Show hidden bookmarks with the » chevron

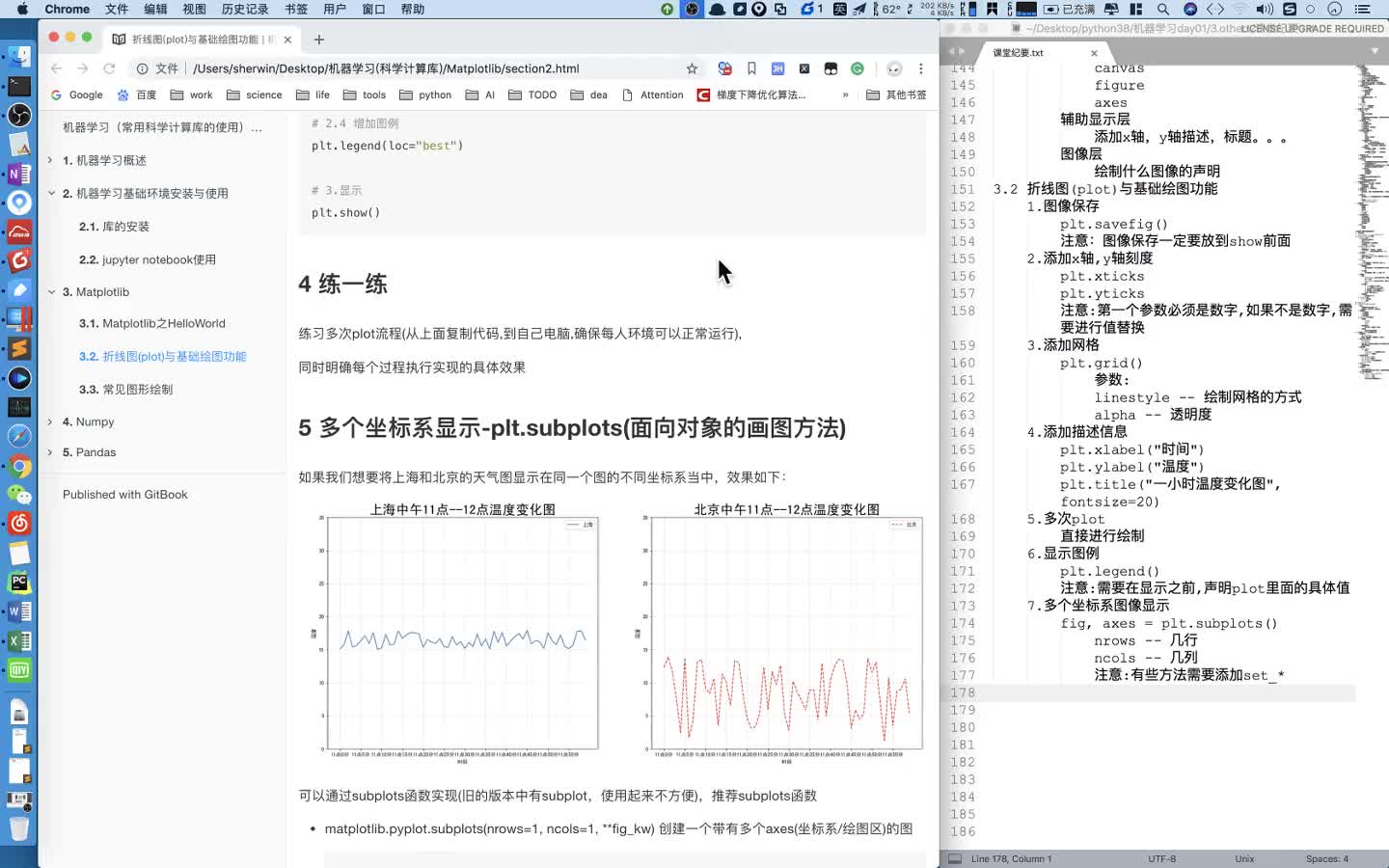pos(846,95)
